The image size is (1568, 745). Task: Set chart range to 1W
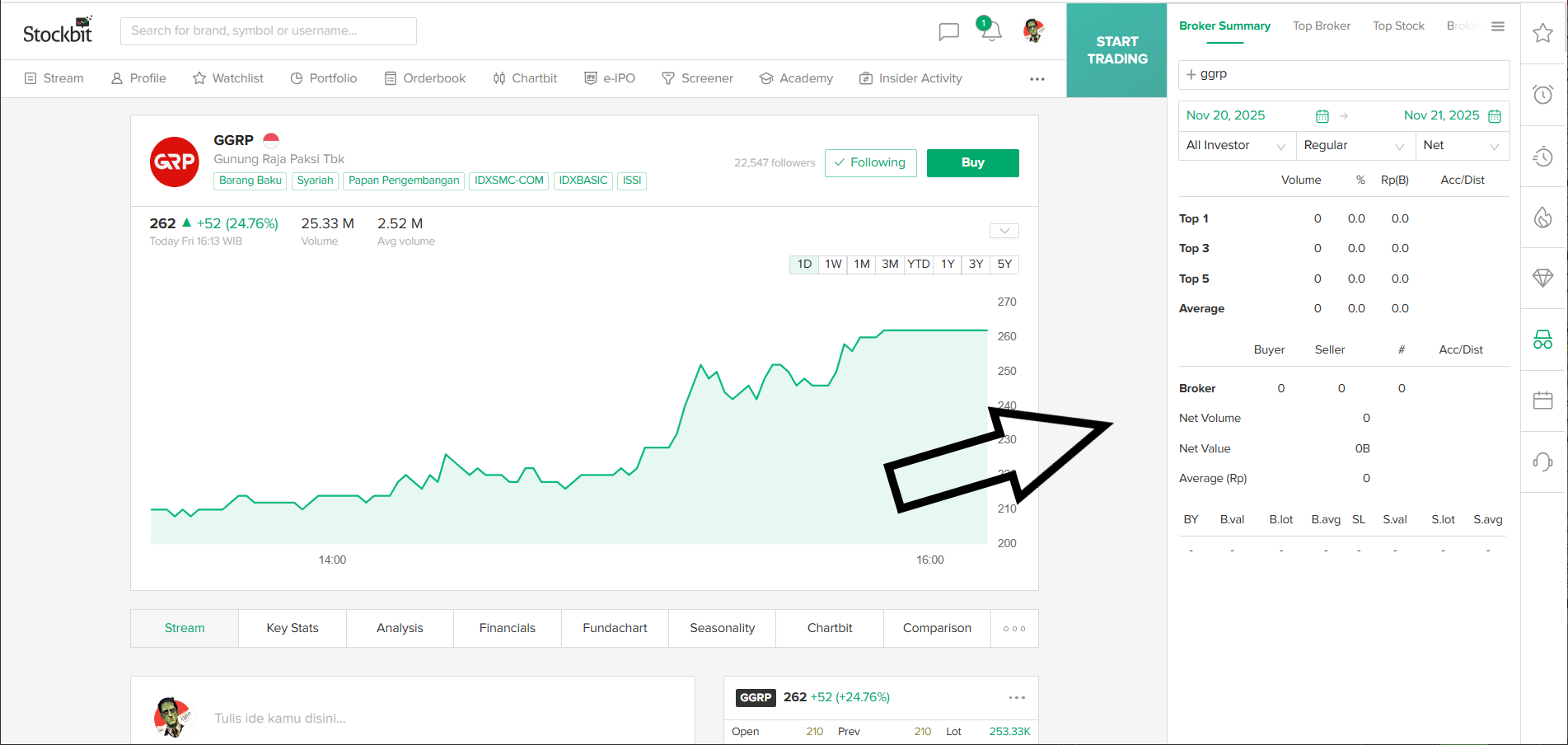[834, 265]
